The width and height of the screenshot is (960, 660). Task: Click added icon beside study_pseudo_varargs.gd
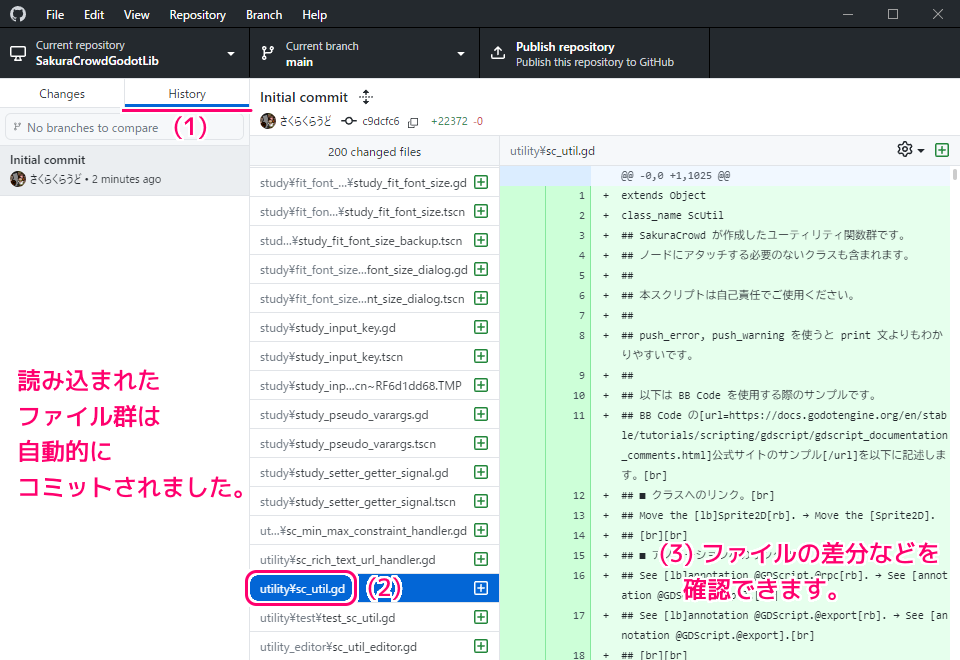481,414
